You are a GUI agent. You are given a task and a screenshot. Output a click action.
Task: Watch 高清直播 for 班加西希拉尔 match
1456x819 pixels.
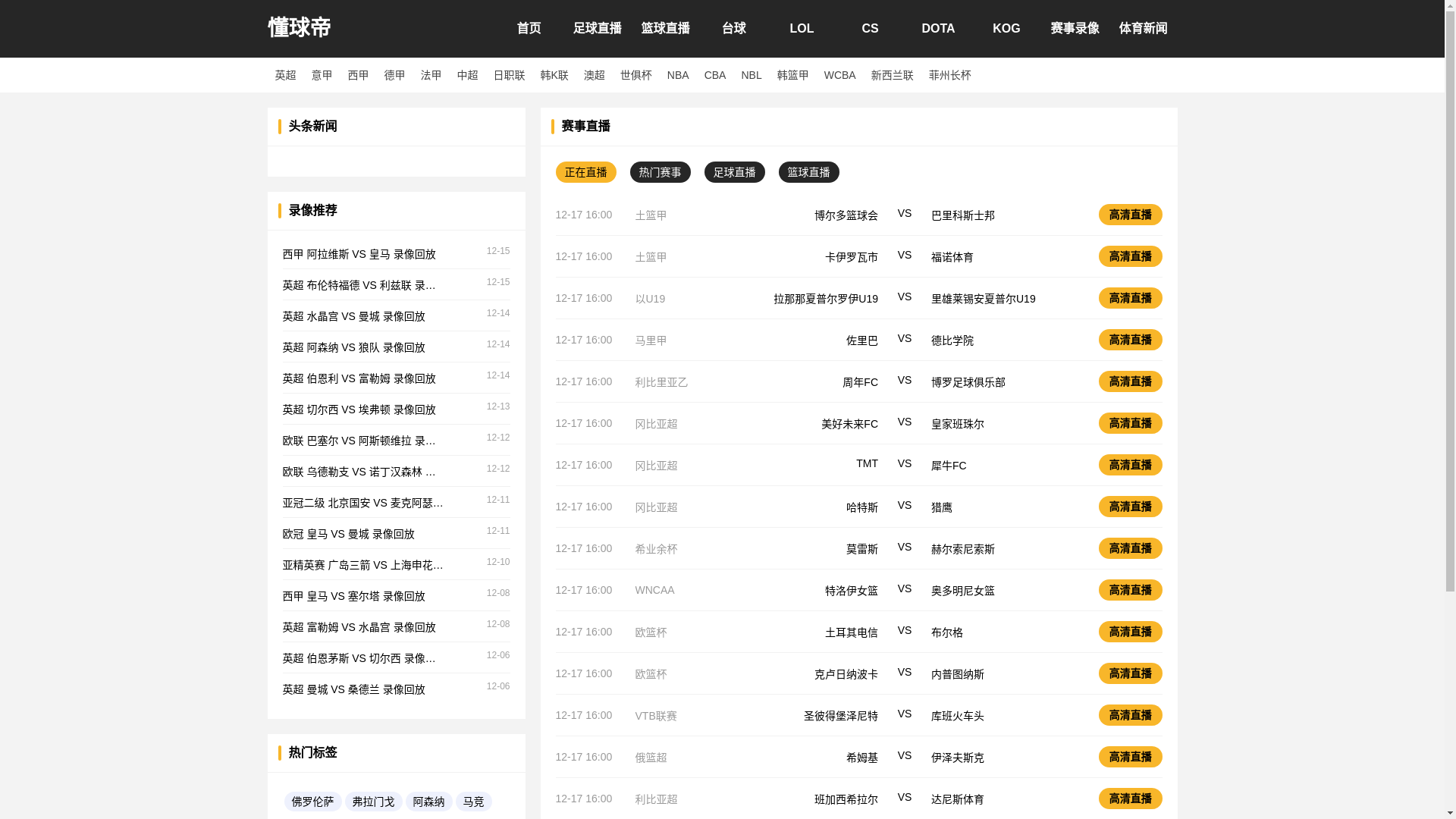click(x=1130, y=799)
